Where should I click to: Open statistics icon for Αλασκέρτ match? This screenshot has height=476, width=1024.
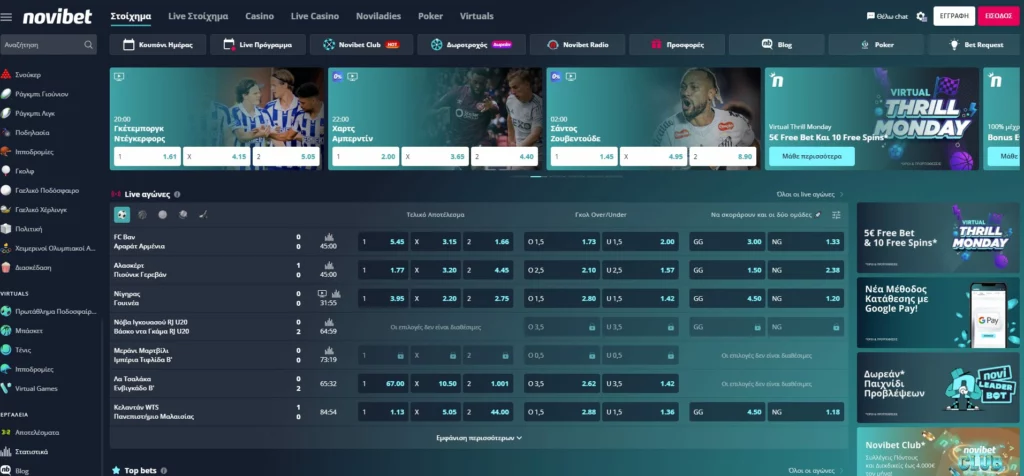pos(328,265)
